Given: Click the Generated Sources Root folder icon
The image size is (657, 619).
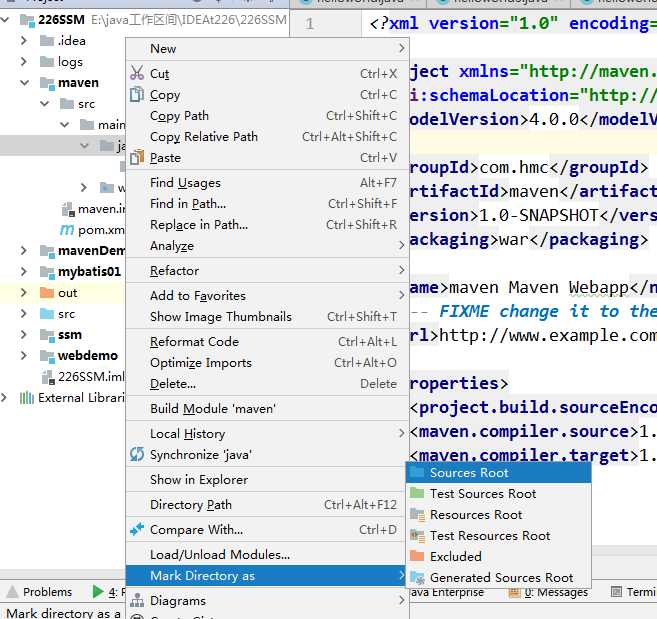Looking at the screenshot, I should (417, 578).
